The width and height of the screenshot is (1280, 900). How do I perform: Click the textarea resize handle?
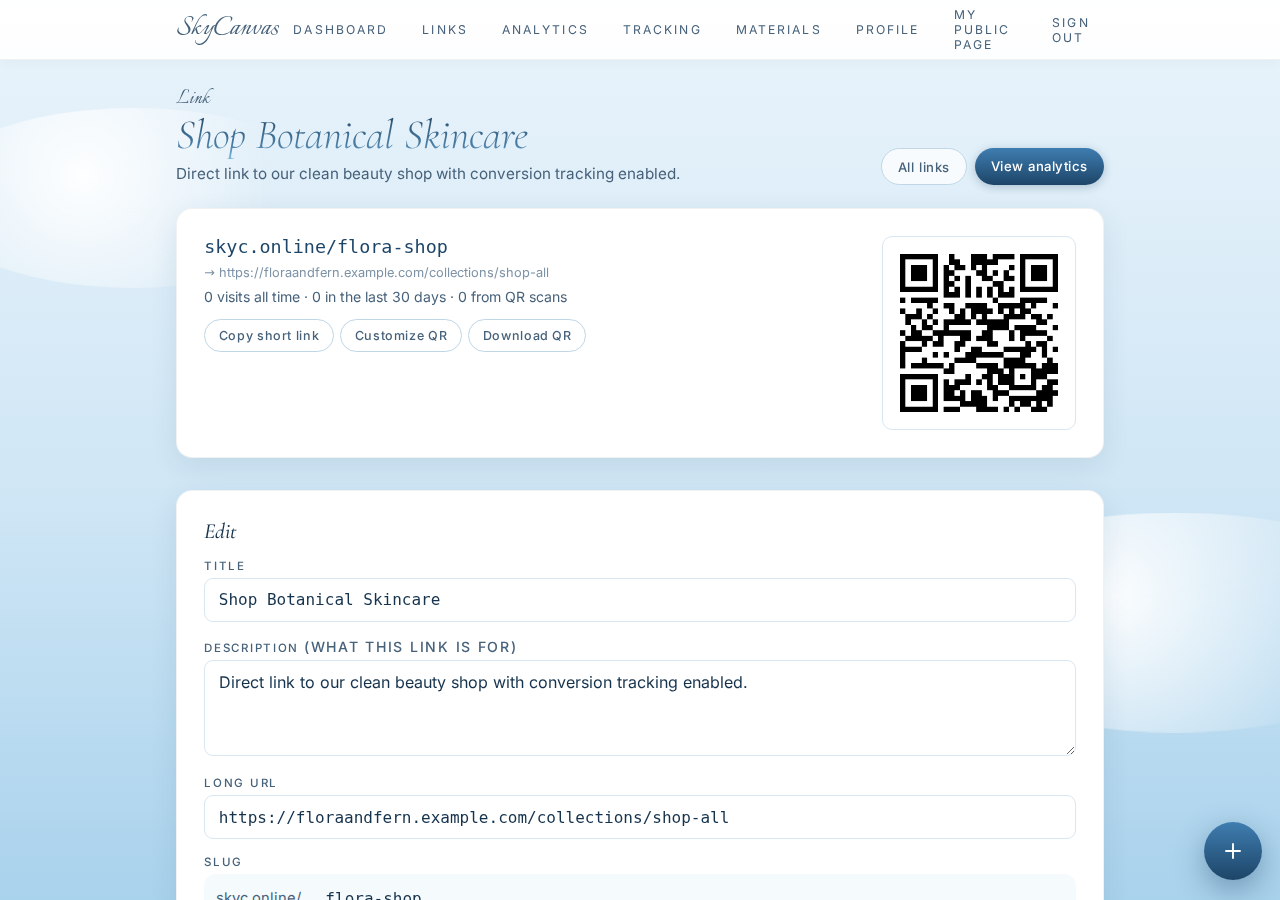click(x=1069, y=749)
